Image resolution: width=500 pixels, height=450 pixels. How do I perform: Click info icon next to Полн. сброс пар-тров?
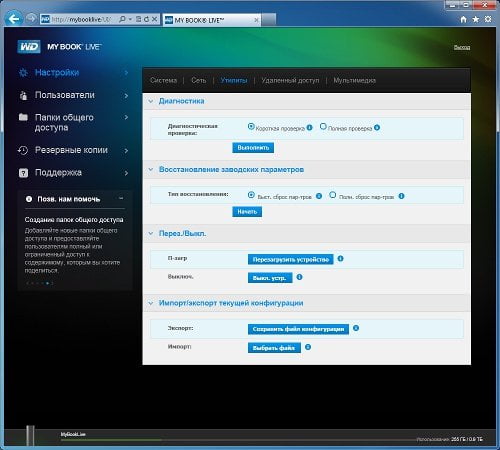point(401,196)
